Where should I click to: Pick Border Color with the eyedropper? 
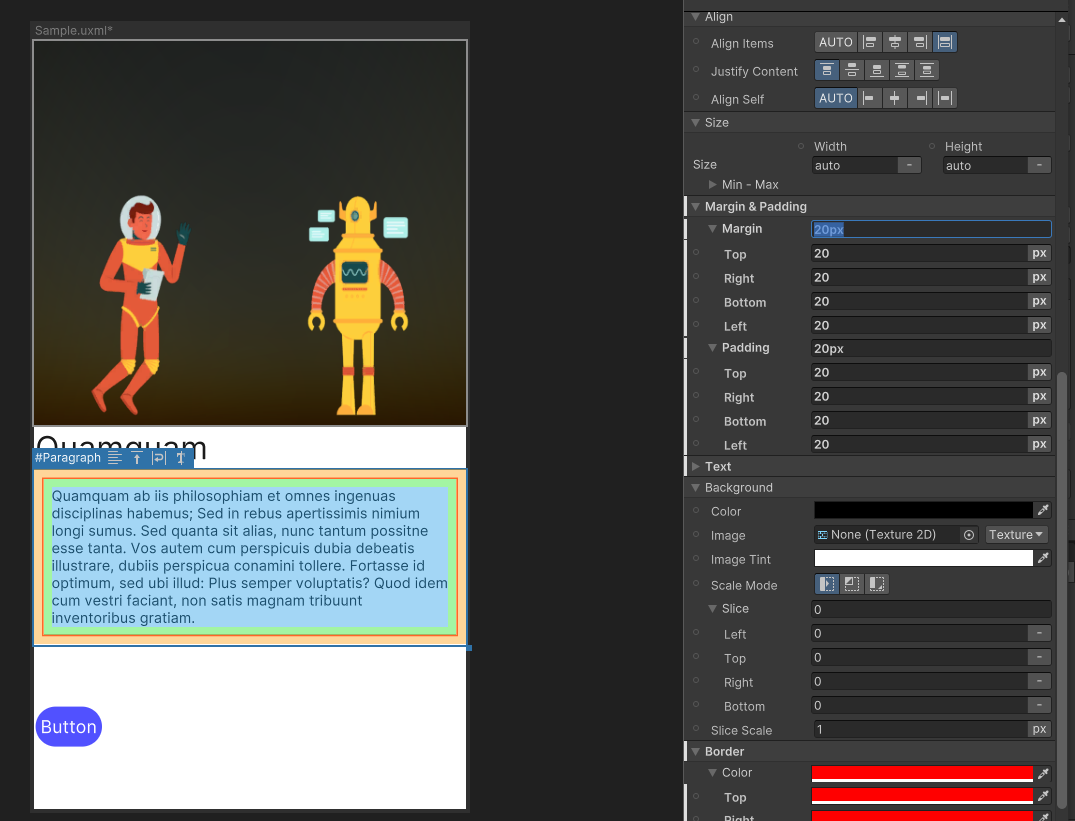coord(1043,774)
